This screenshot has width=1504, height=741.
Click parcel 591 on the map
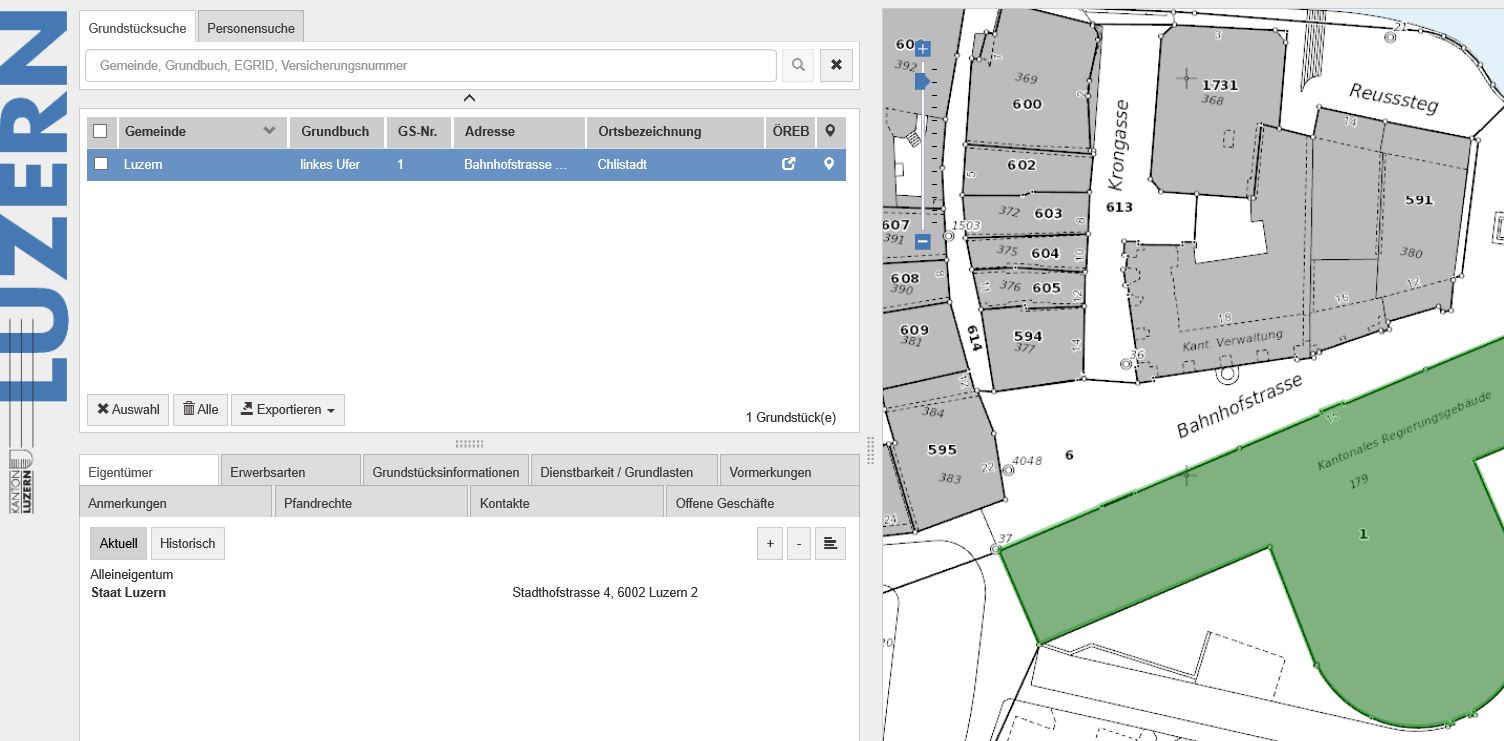(x=1419, y=200)
